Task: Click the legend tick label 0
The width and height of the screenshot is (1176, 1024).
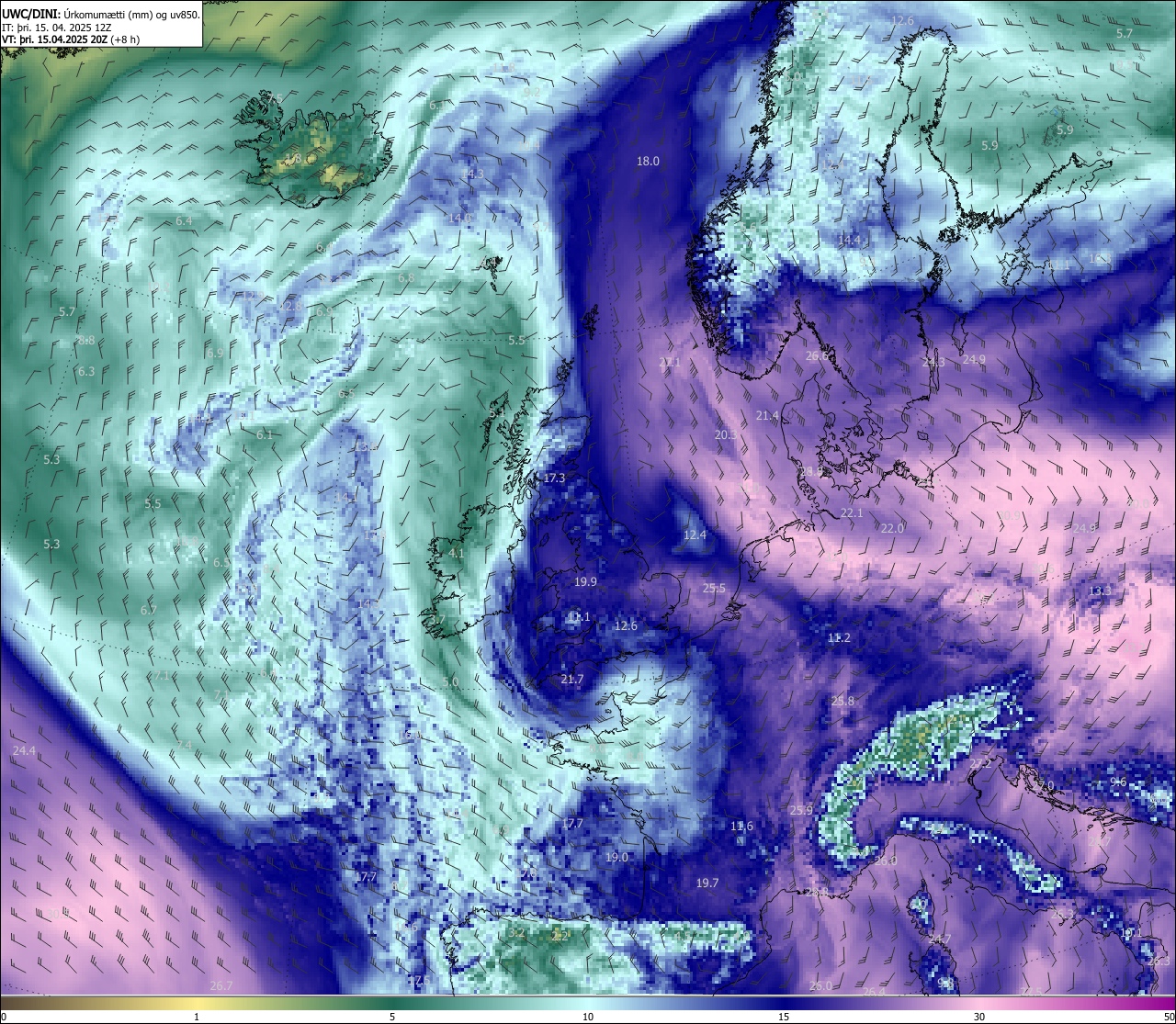Action: 4,1017
